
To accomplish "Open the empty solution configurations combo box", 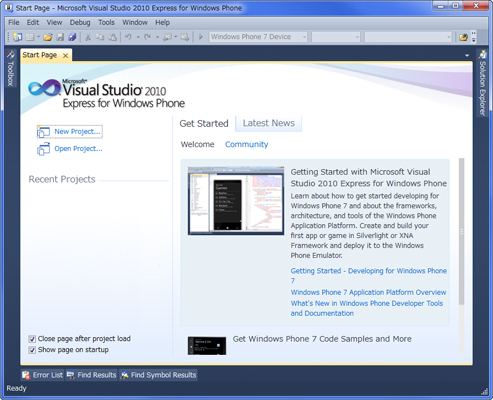I will [x=336, y=37].
